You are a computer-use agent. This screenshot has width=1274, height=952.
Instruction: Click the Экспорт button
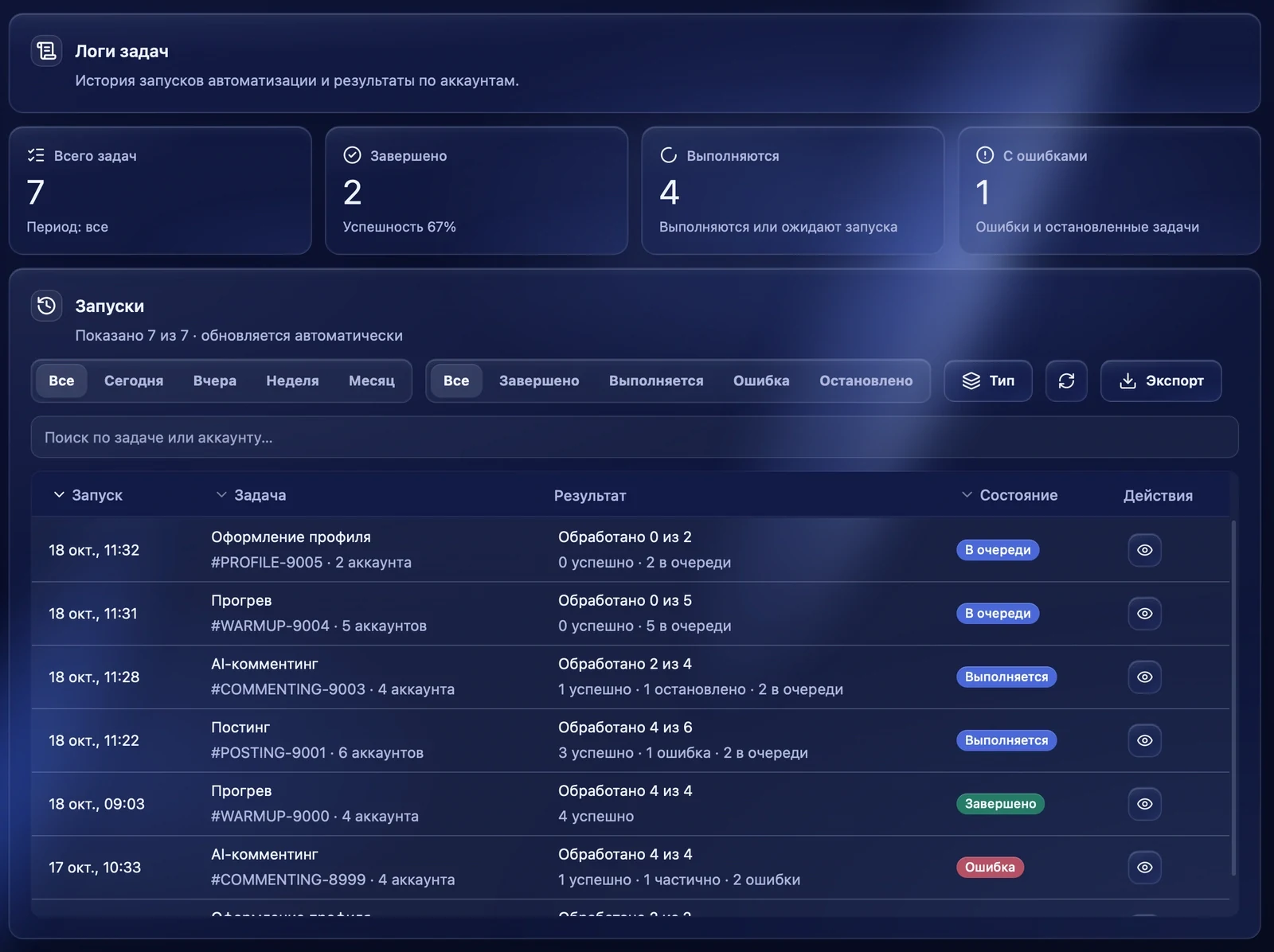click(1161, 380)
